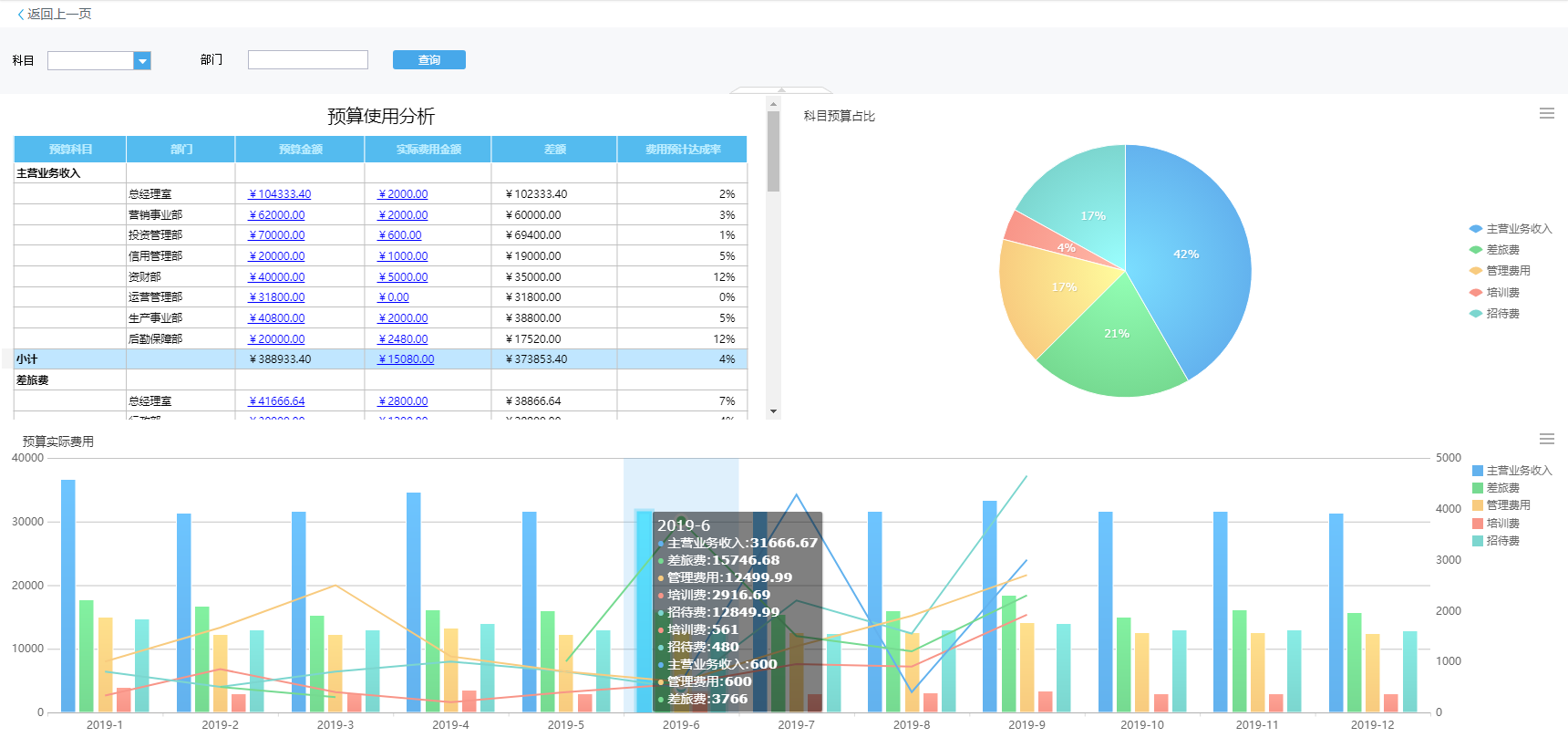Click the 费用预计达成率 column header
Image resolution: width=1568 pixels, height=748 pixels.
click(682, 150)
